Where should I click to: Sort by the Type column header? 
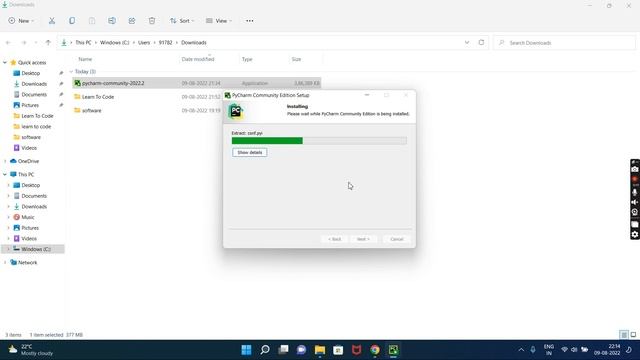pos(247,59)
